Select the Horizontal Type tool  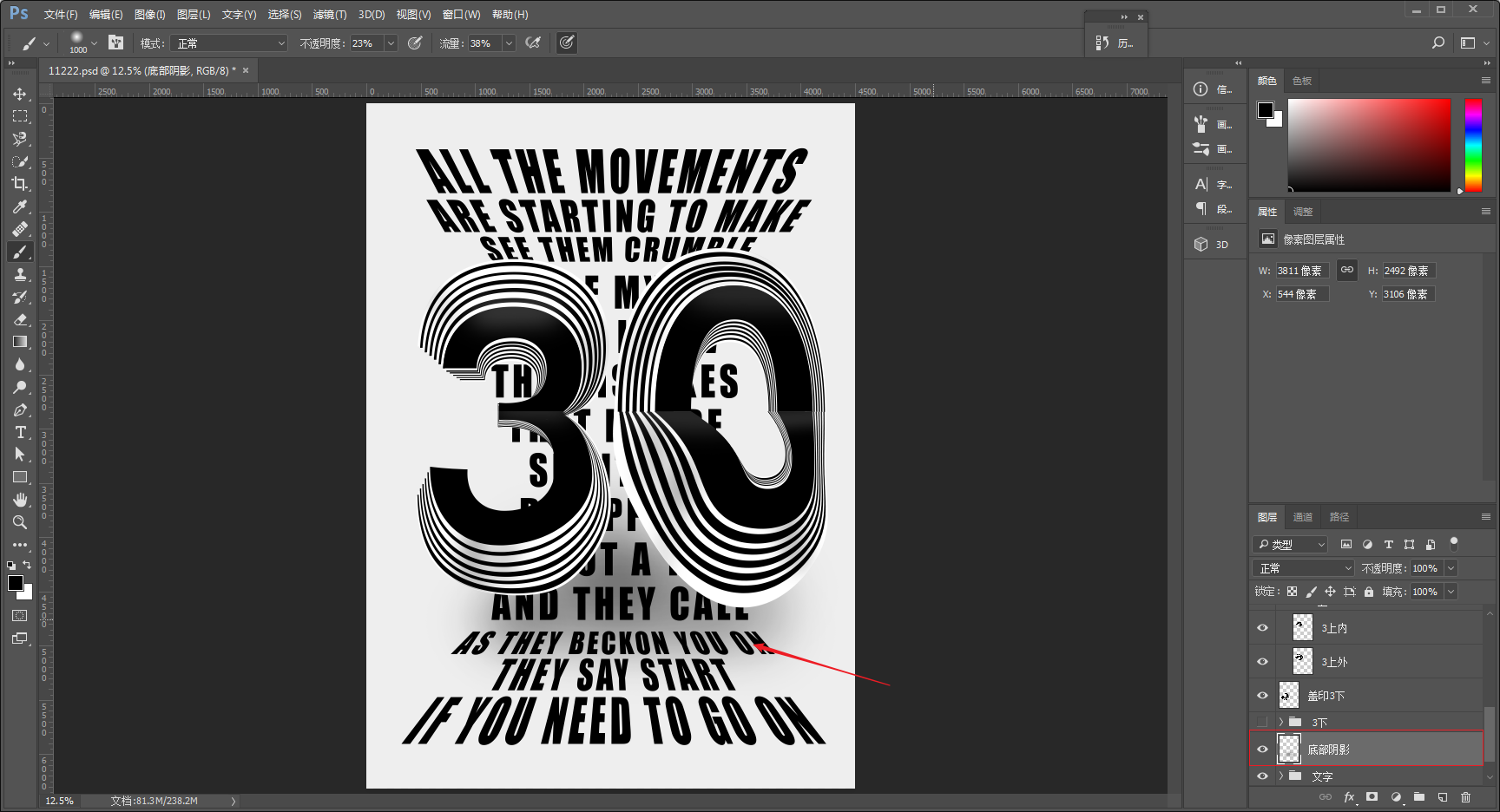pos(19,432)
